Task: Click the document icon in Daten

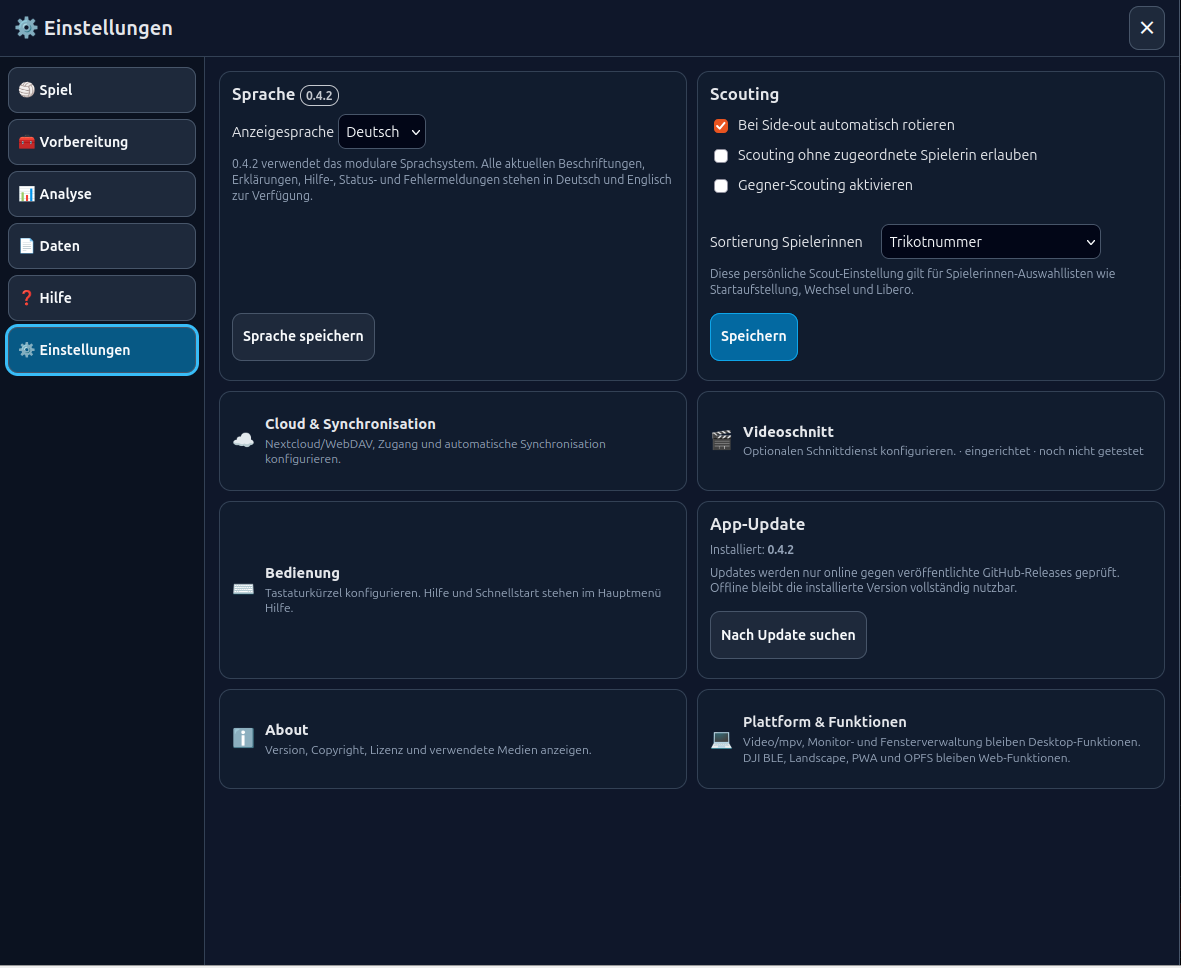Action: (26, 246)
